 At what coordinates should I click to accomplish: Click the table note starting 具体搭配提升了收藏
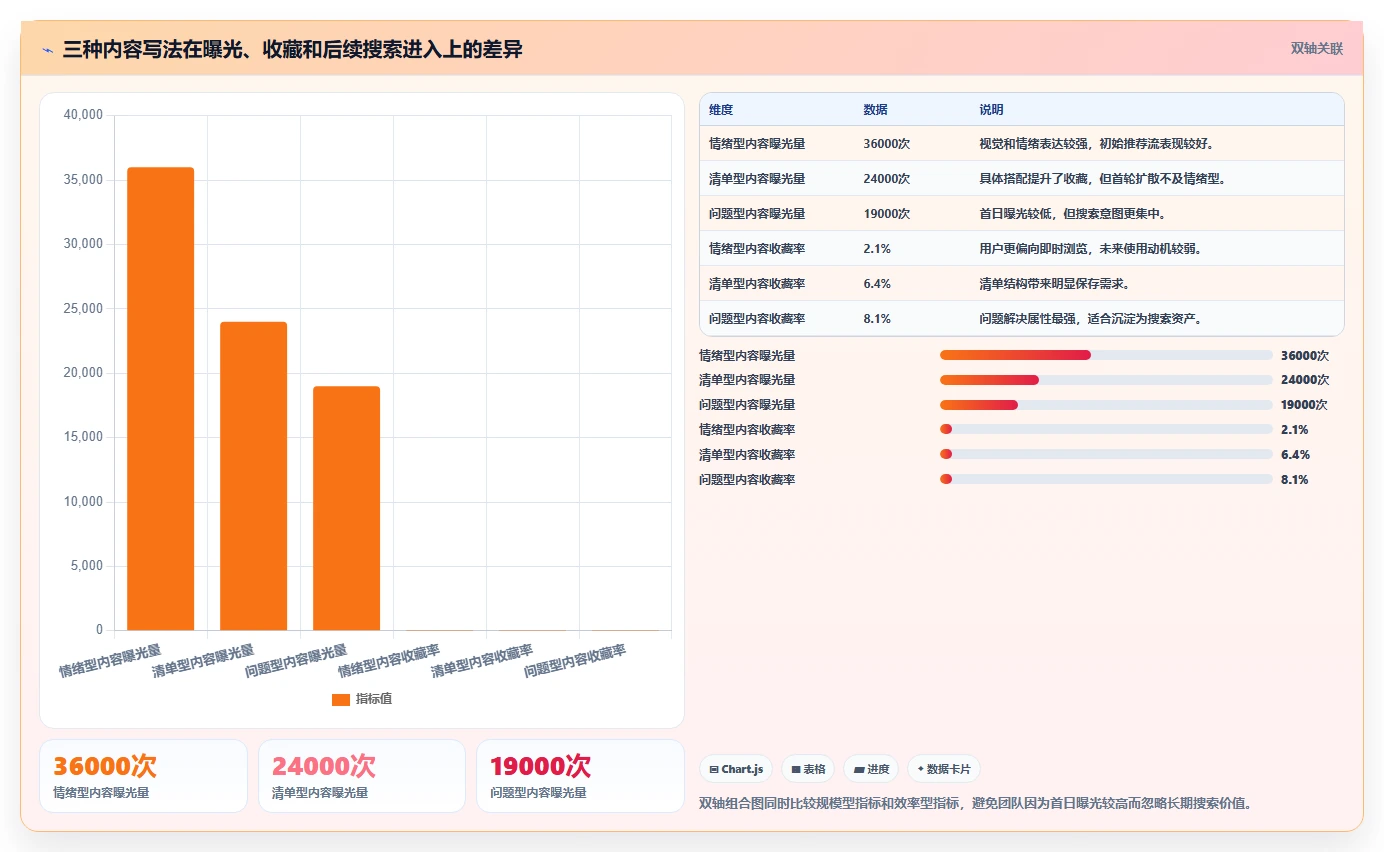point(1102,179)
